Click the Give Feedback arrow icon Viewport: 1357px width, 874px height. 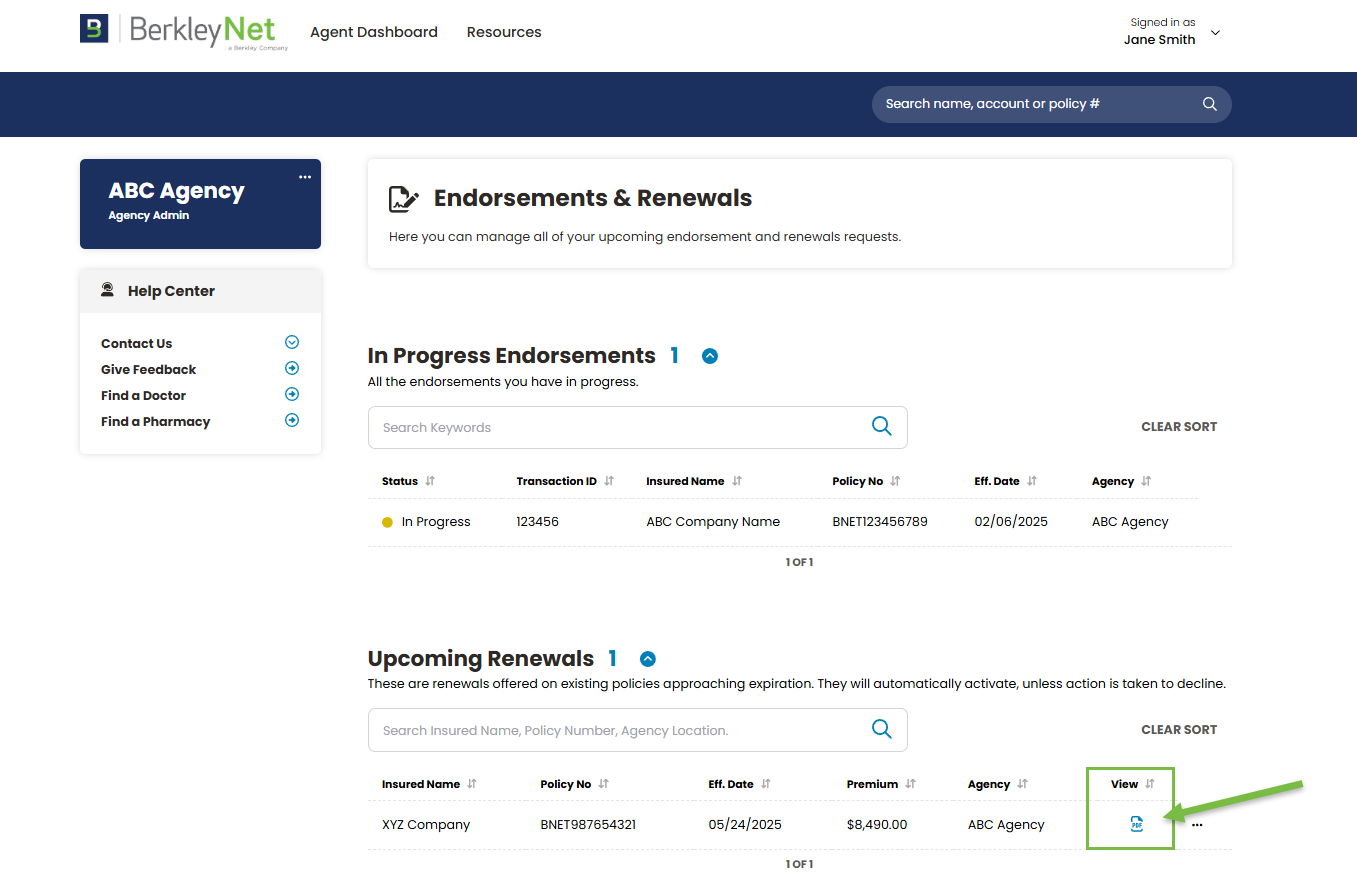292,368
